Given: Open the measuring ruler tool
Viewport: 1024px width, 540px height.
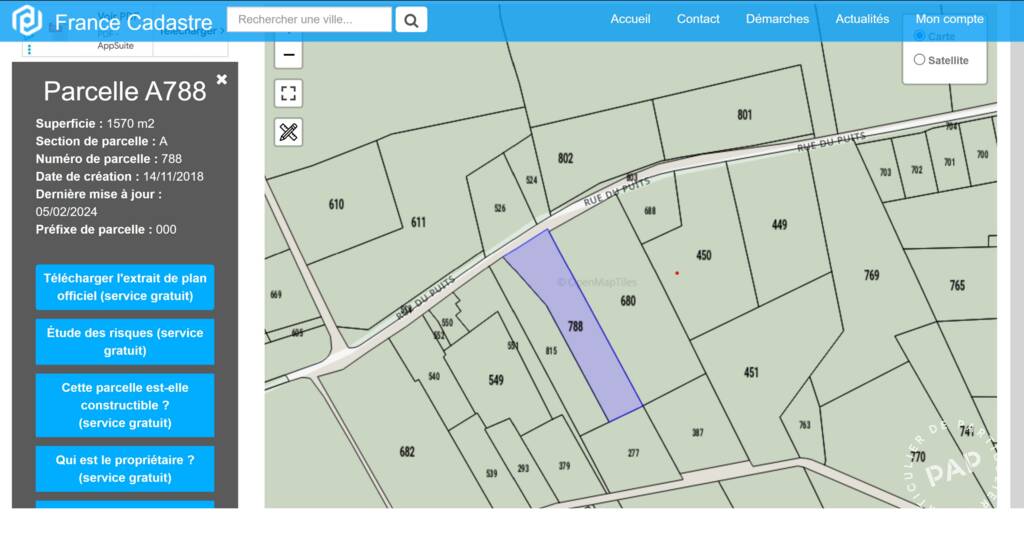Looking at the screenshot, I should pos(289,133).
